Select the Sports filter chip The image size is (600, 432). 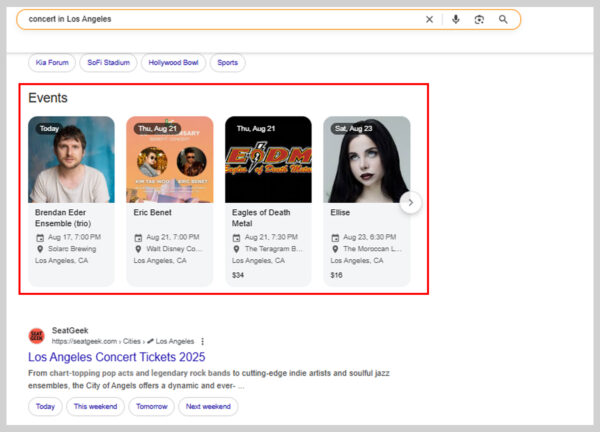coord(228,63)
